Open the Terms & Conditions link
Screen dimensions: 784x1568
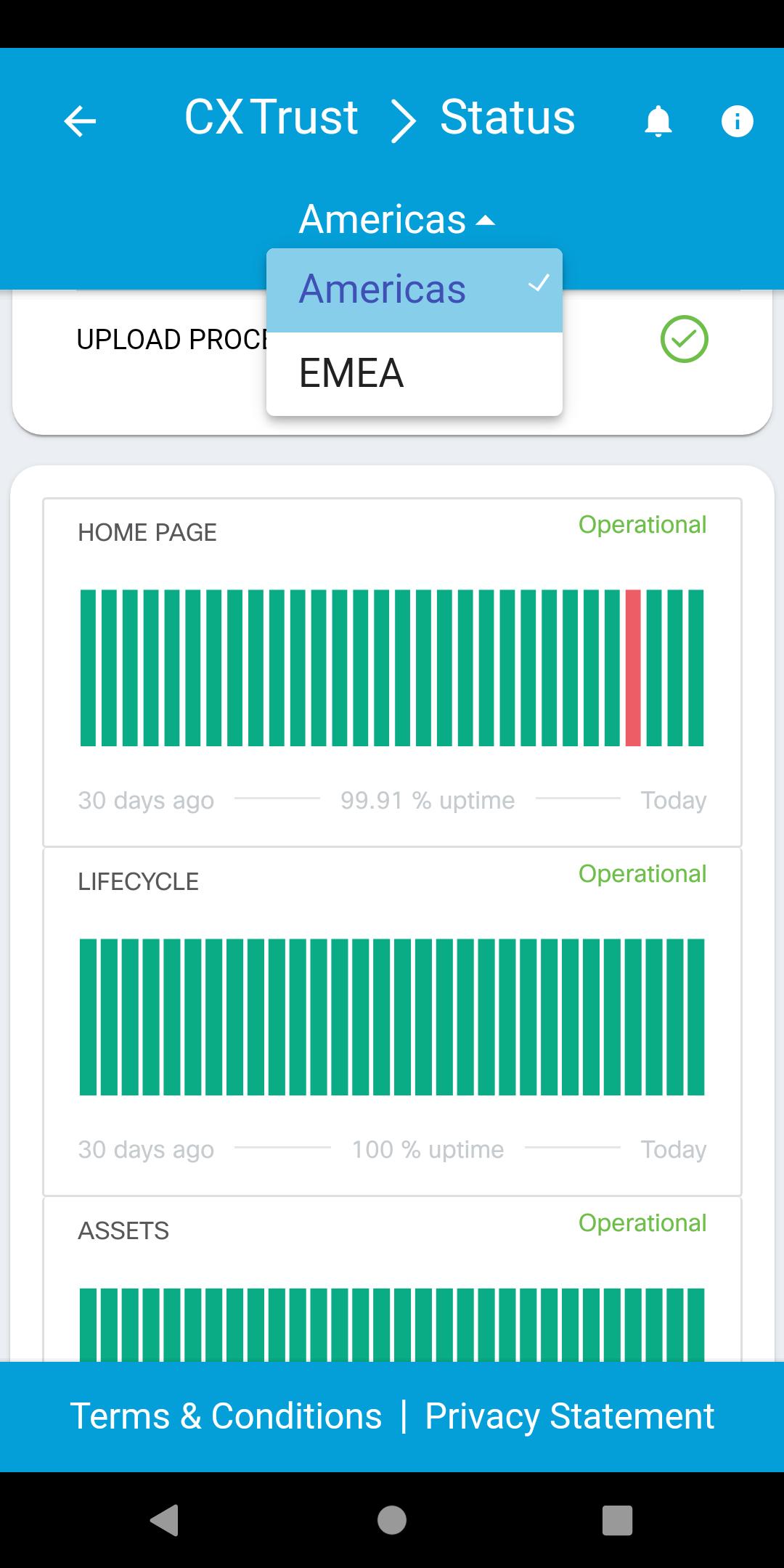pyautogui.click(x=226, y=1416)
